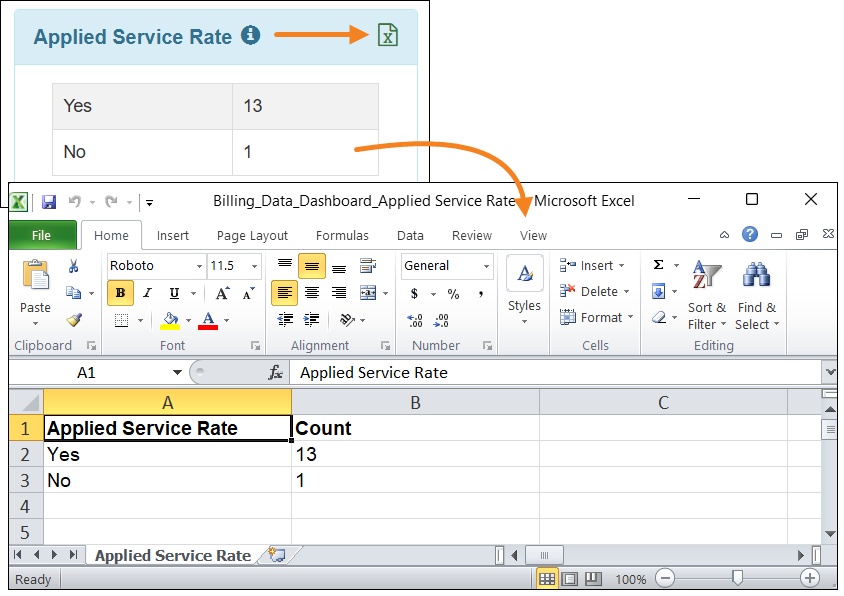Screen dimensions: 844x596
Task: Increase indent
Action: [x=312, y=320]
